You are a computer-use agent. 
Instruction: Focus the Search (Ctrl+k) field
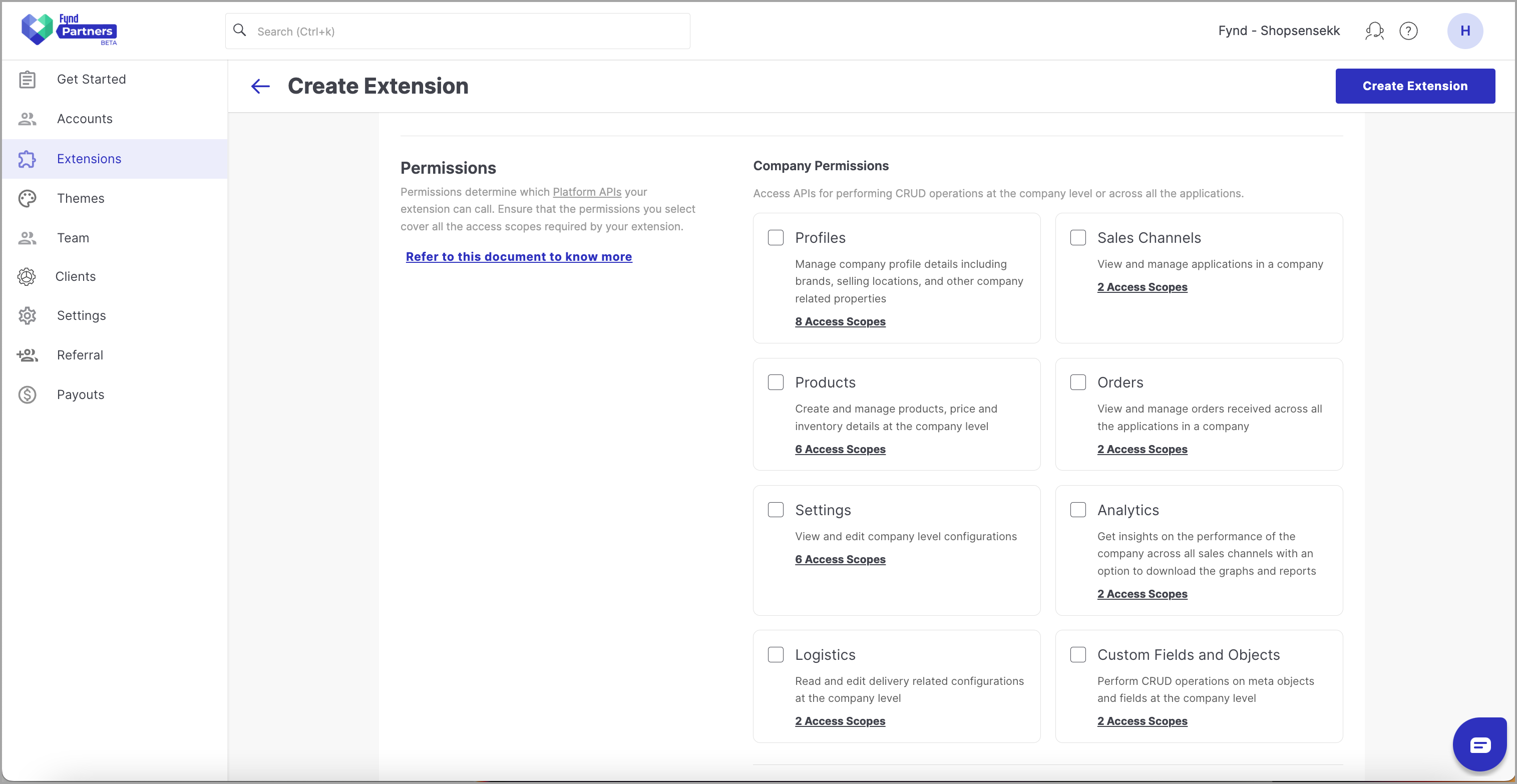click(458, 31)
